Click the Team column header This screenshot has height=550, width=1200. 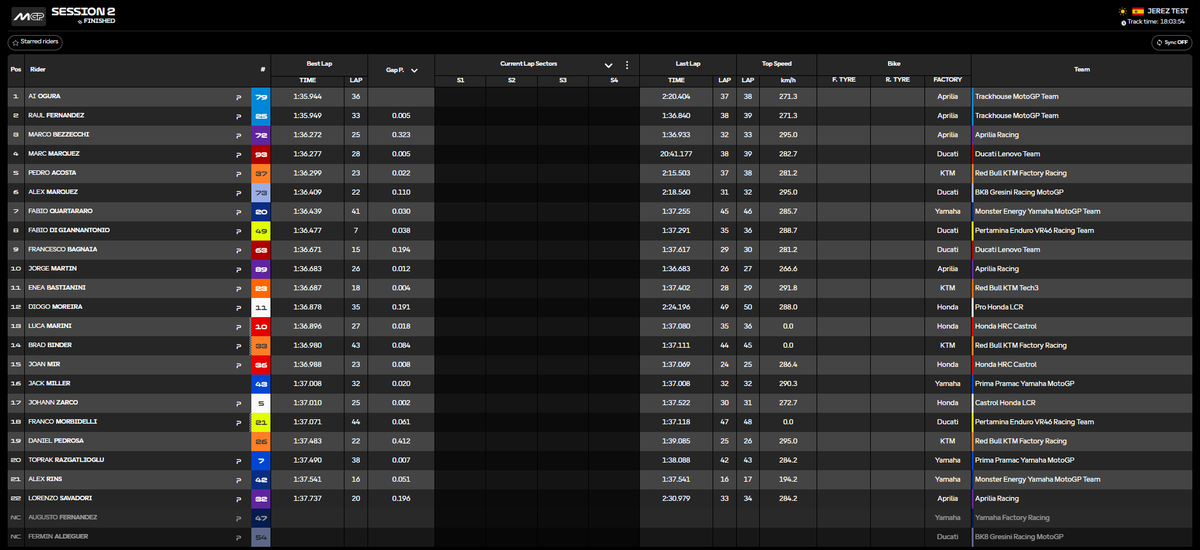1082,70
